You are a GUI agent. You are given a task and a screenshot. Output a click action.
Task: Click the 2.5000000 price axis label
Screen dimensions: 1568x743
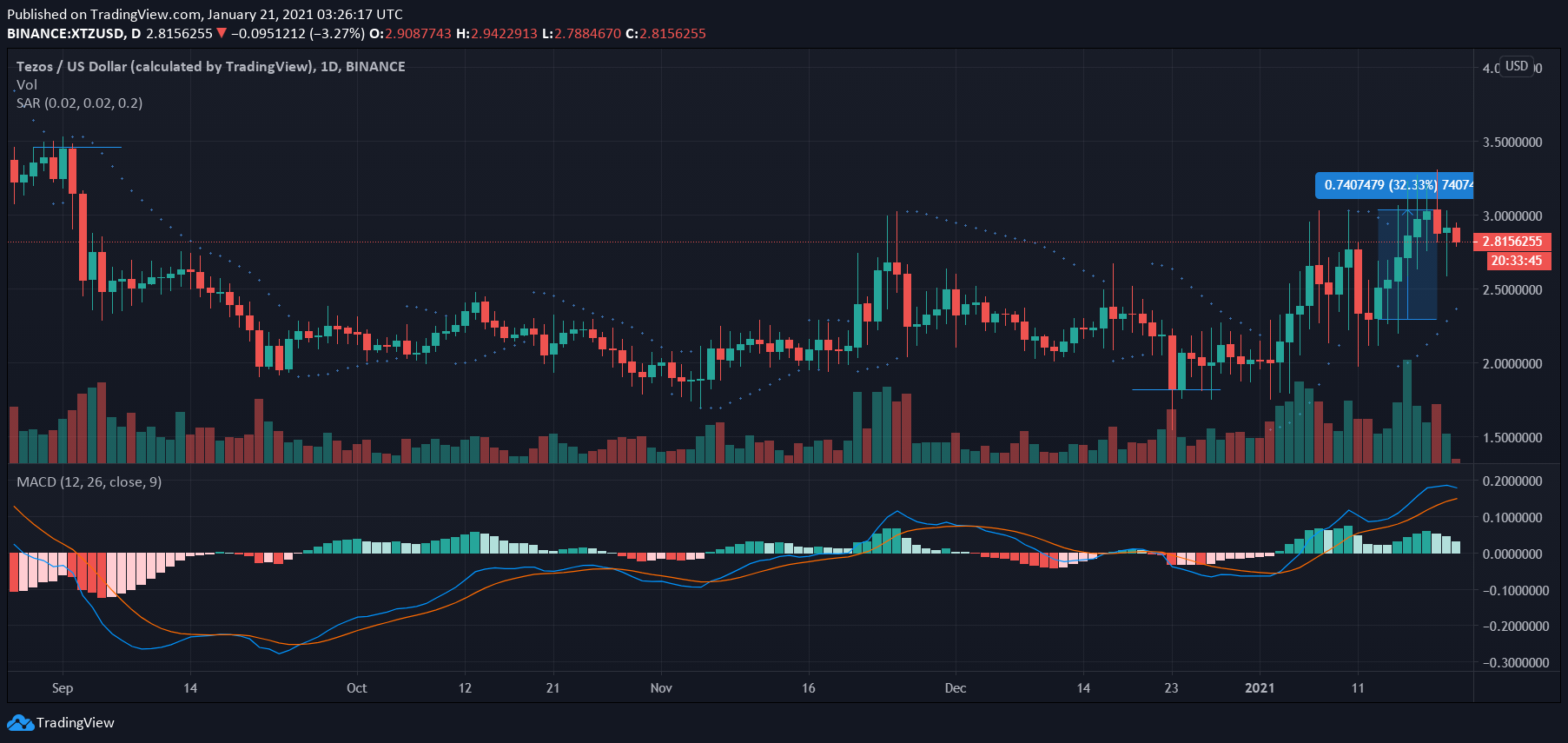(x=1512, y=289)
